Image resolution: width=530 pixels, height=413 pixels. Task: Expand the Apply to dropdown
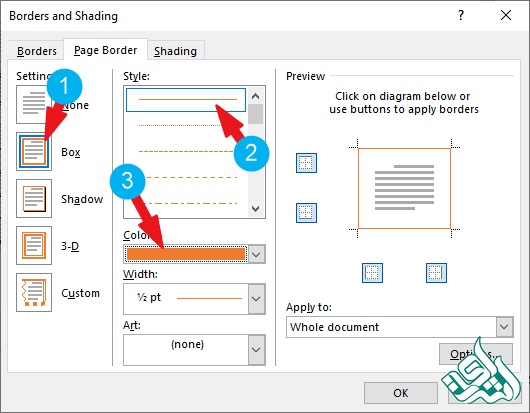click(x=504, y=327)
